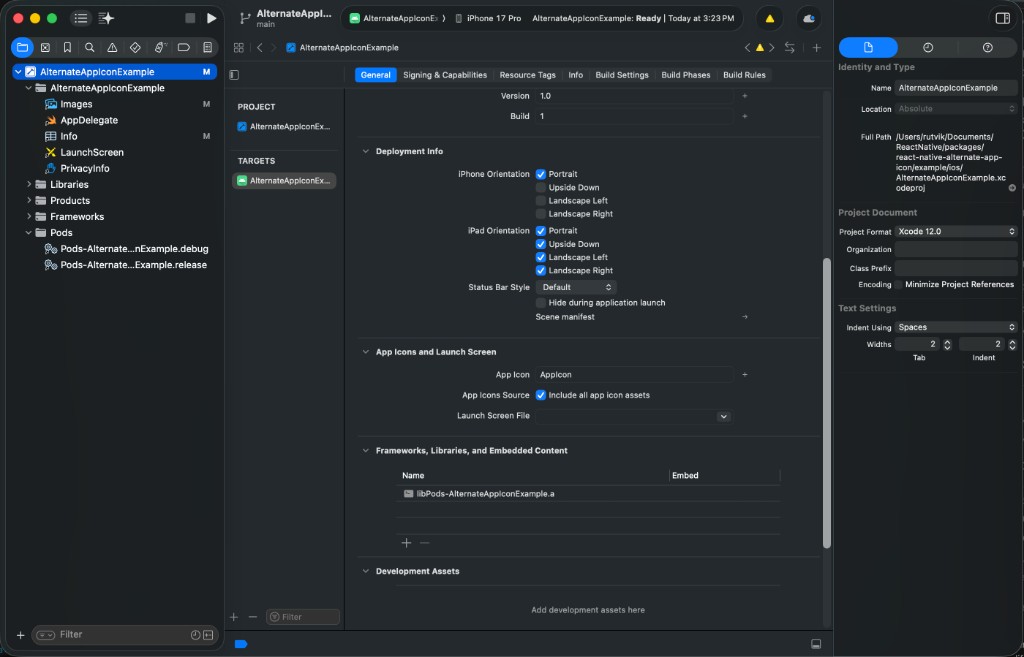
Task: Enable Minimize Project References
Action: click(899, 285)
